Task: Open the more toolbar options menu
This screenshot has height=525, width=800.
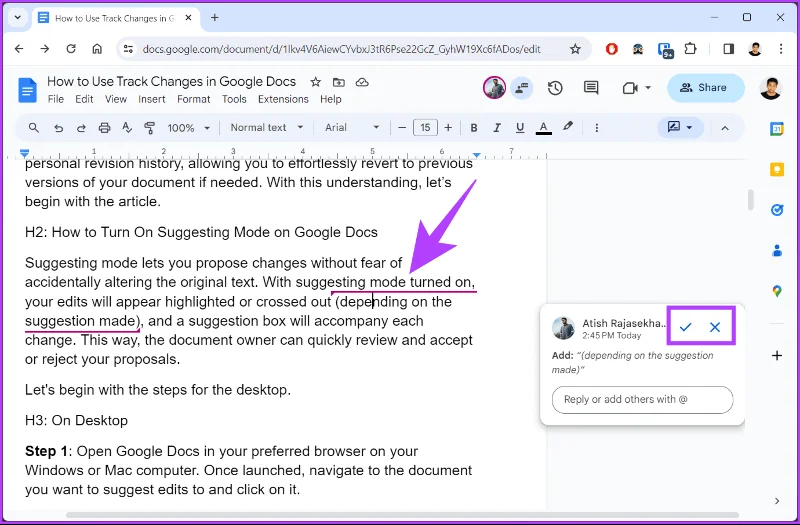Action: [596, 128]
